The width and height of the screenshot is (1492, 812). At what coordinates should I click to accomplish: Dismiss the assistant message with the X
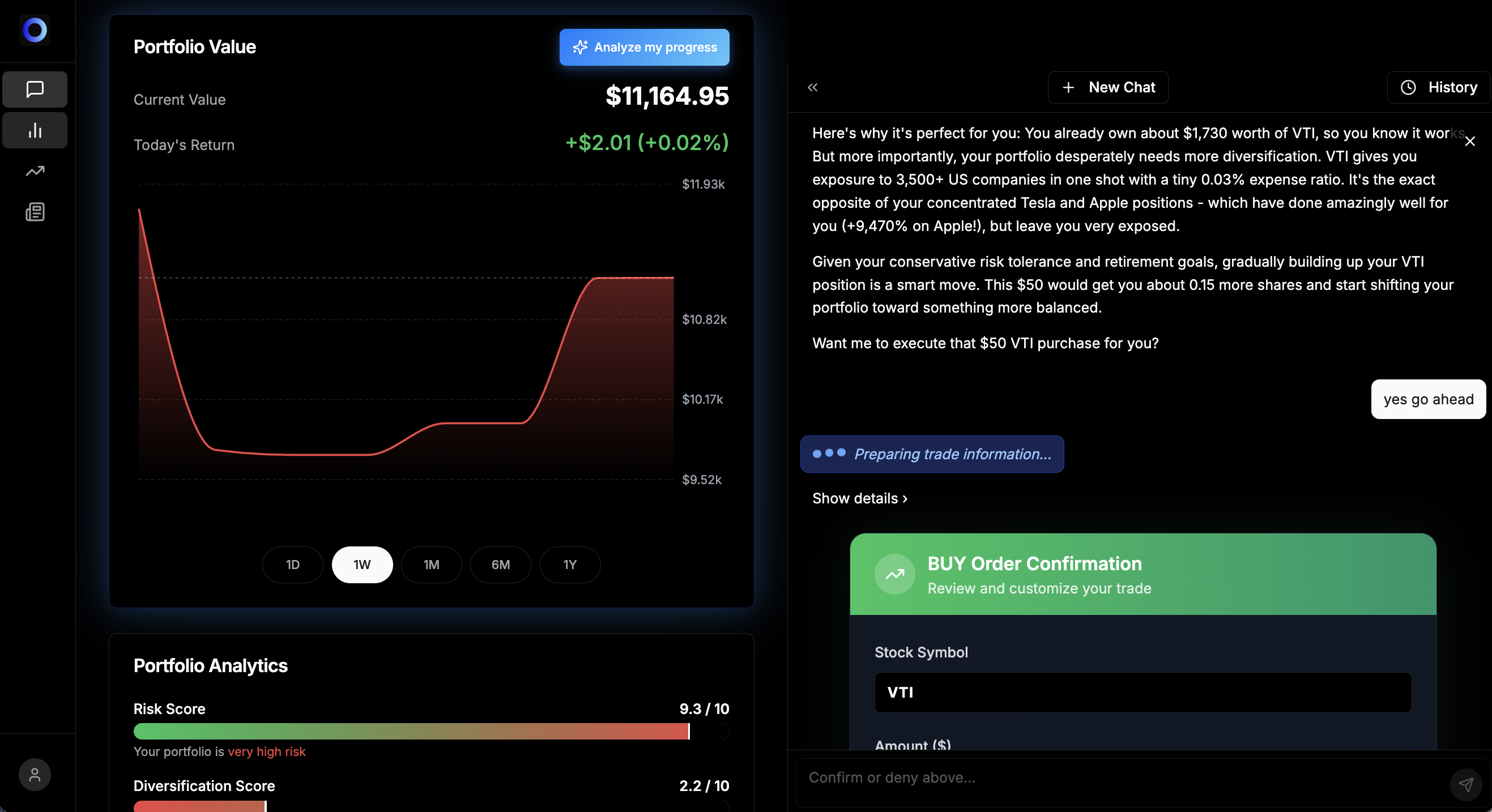pyautogui.click(x=1470, y=141)
